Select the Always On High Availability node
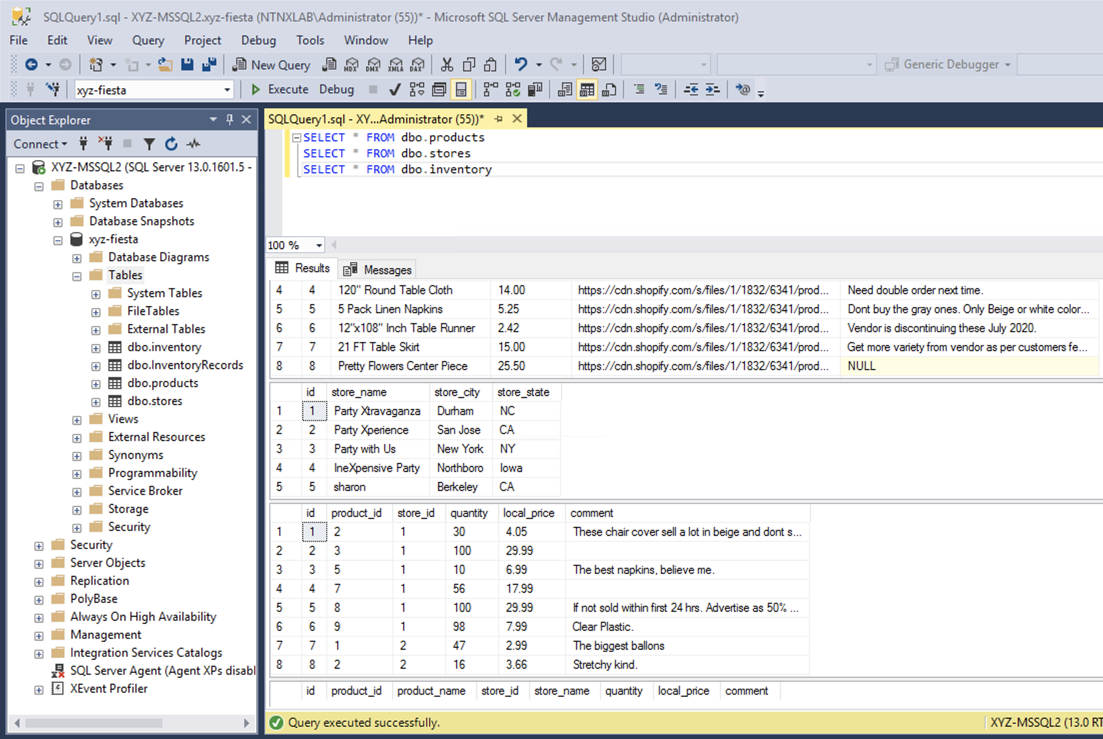Viewport: 1103px width, 739px height. tap(143, 617)
